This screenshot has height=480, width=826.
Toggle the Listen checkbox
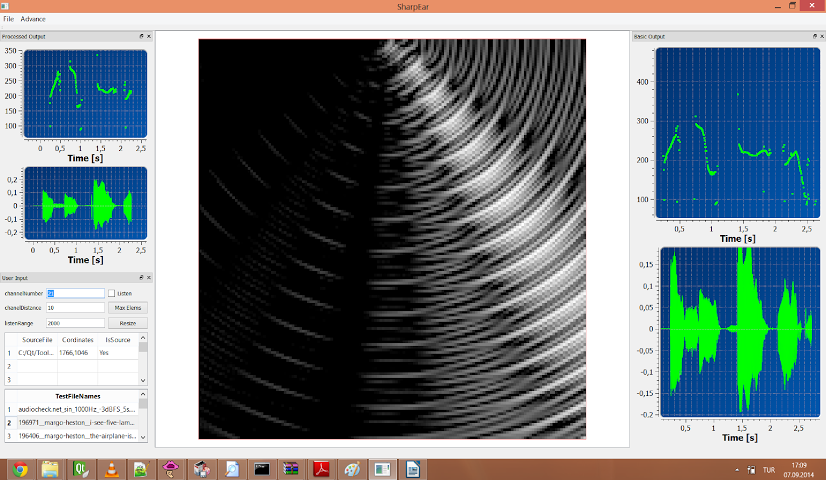[x=111, y=293]
